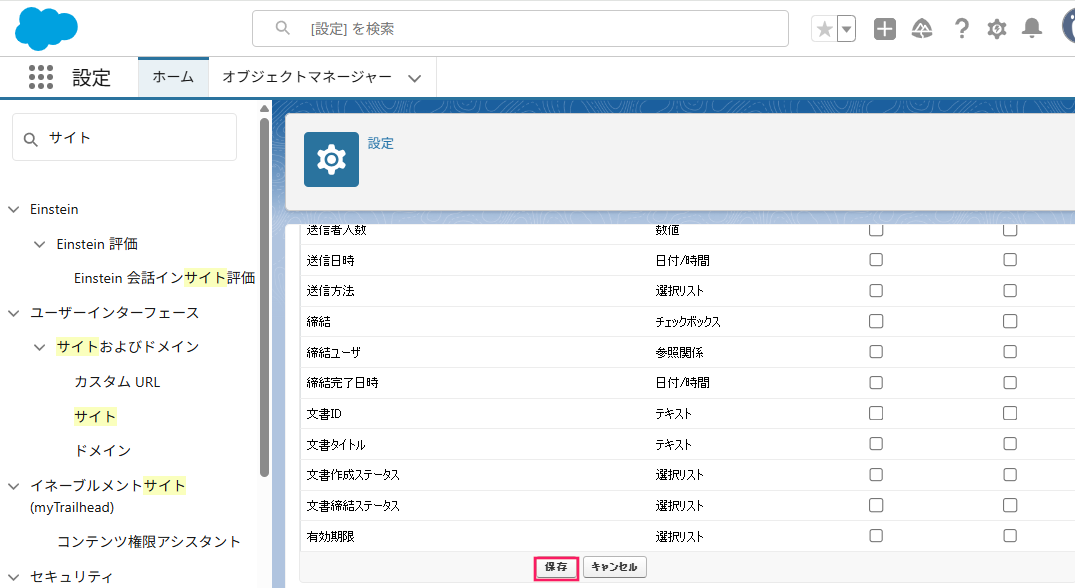Open the サイト setup page
1075x588 pixels.
pyautogui.click(x=95, y=416)
